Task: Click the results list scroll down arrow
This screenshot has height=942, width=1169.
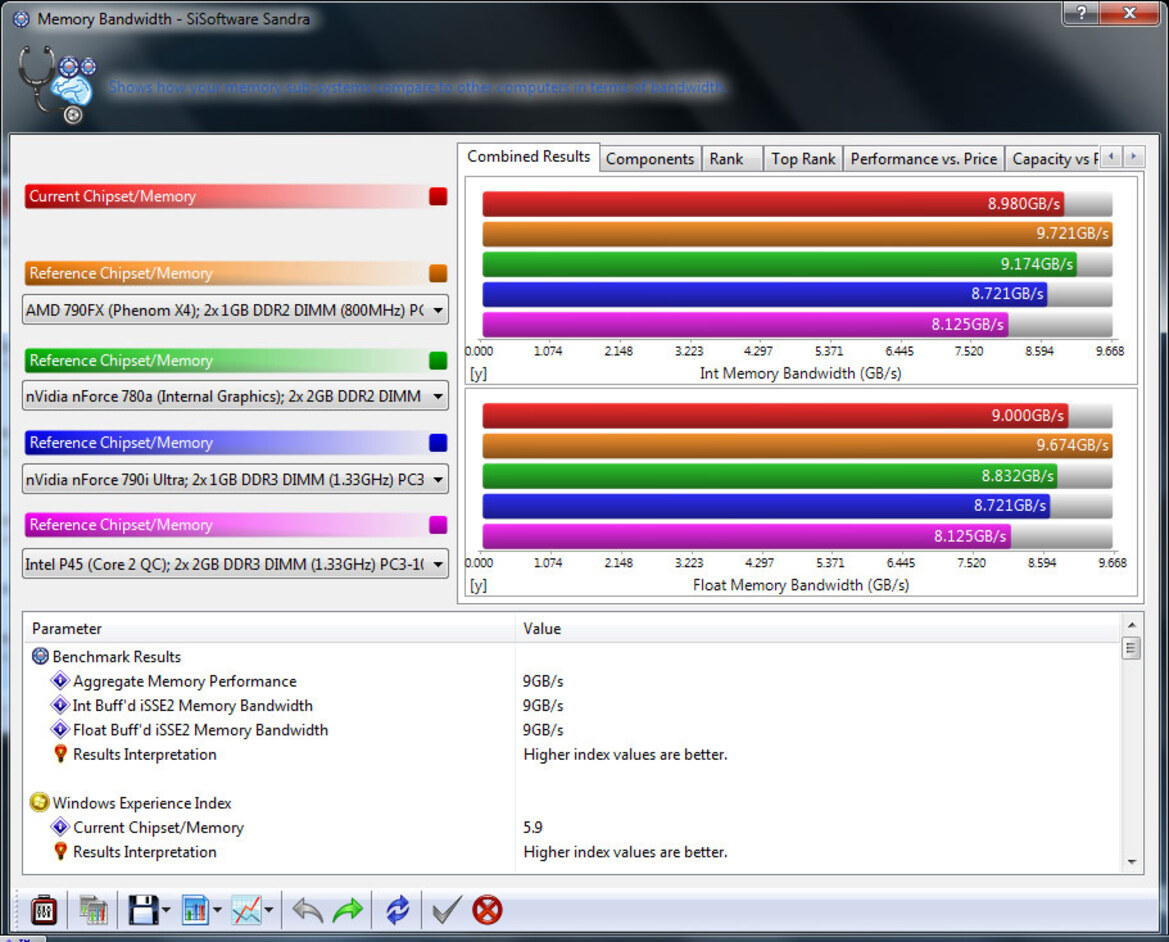Action: click(x=1132, y=862)
